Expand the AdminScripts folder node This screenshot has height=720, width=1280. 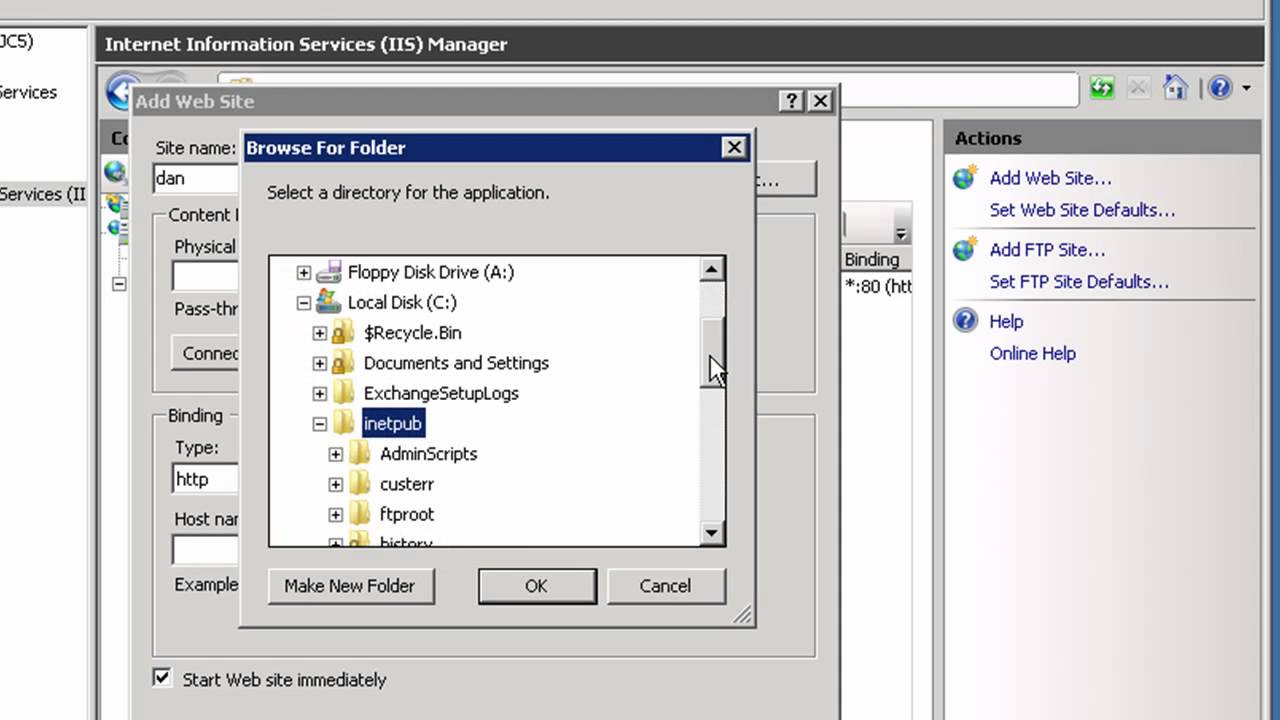(x=336, y=454)
